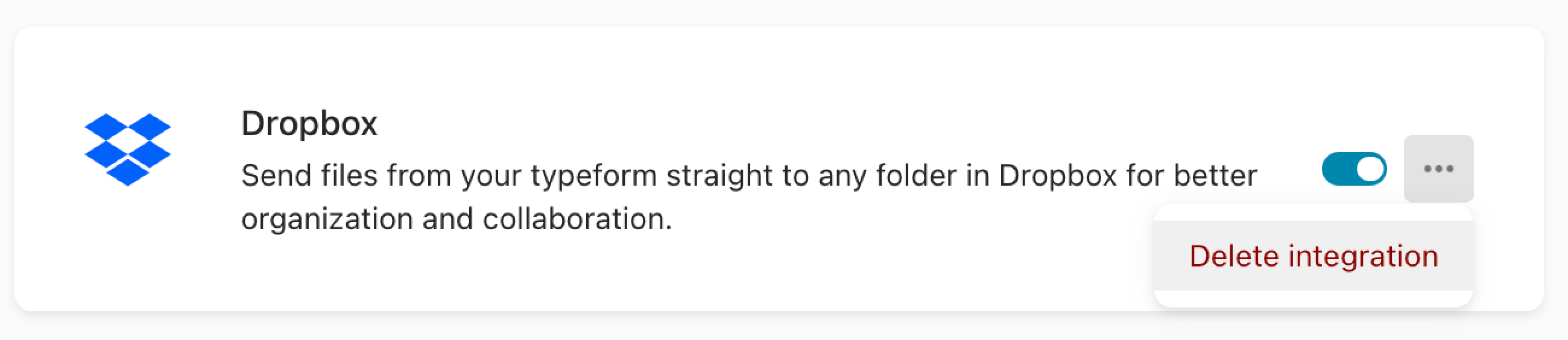Collapse the integration options popup menu
The height and width of the screenshot is (340, 1568).
click(1438, 168)
